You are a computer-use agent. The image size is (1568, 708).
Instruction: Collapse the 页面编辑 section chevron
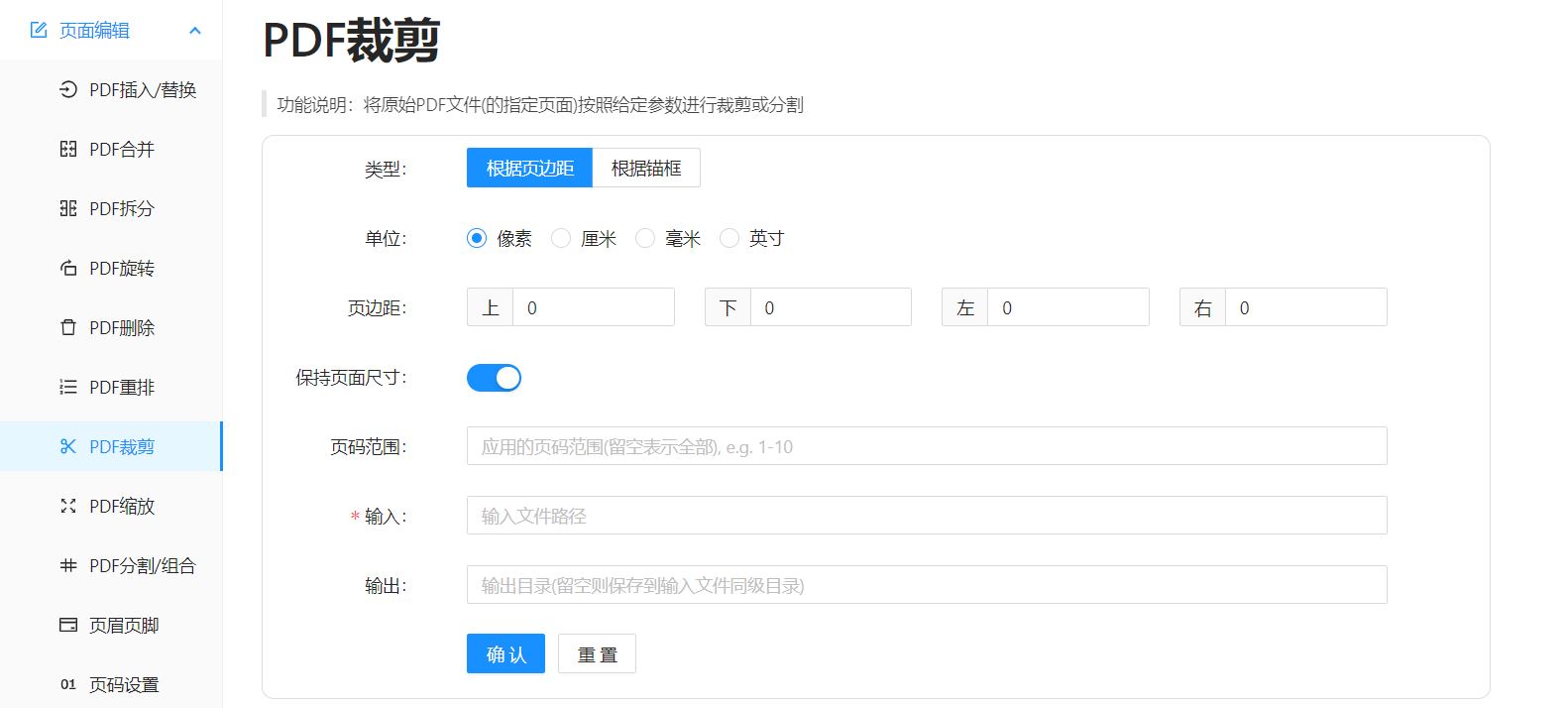coord(195,31)
